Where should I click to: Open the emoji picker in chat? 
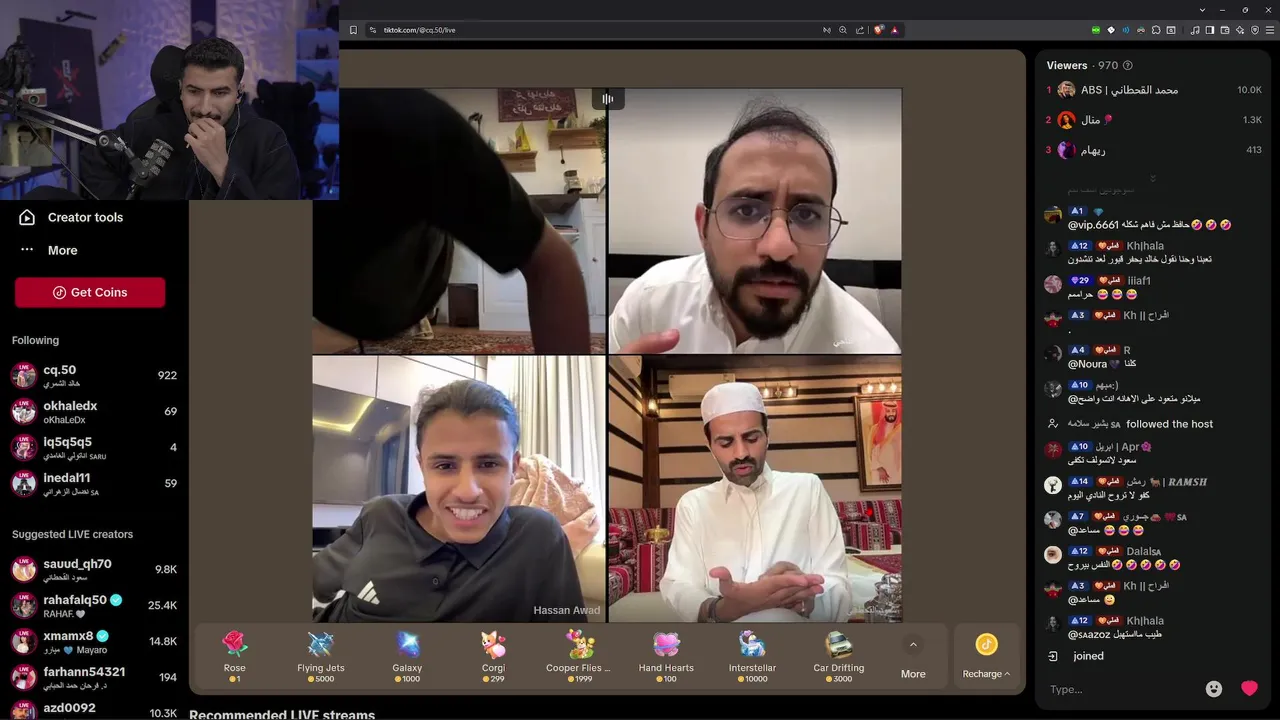pos(1214,689)
